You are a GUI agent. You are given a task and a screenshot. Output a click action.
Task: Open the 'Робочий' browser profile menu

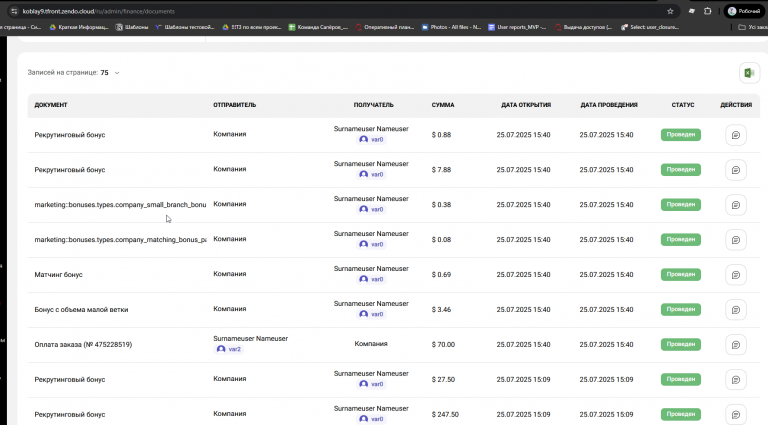[744, 11]
